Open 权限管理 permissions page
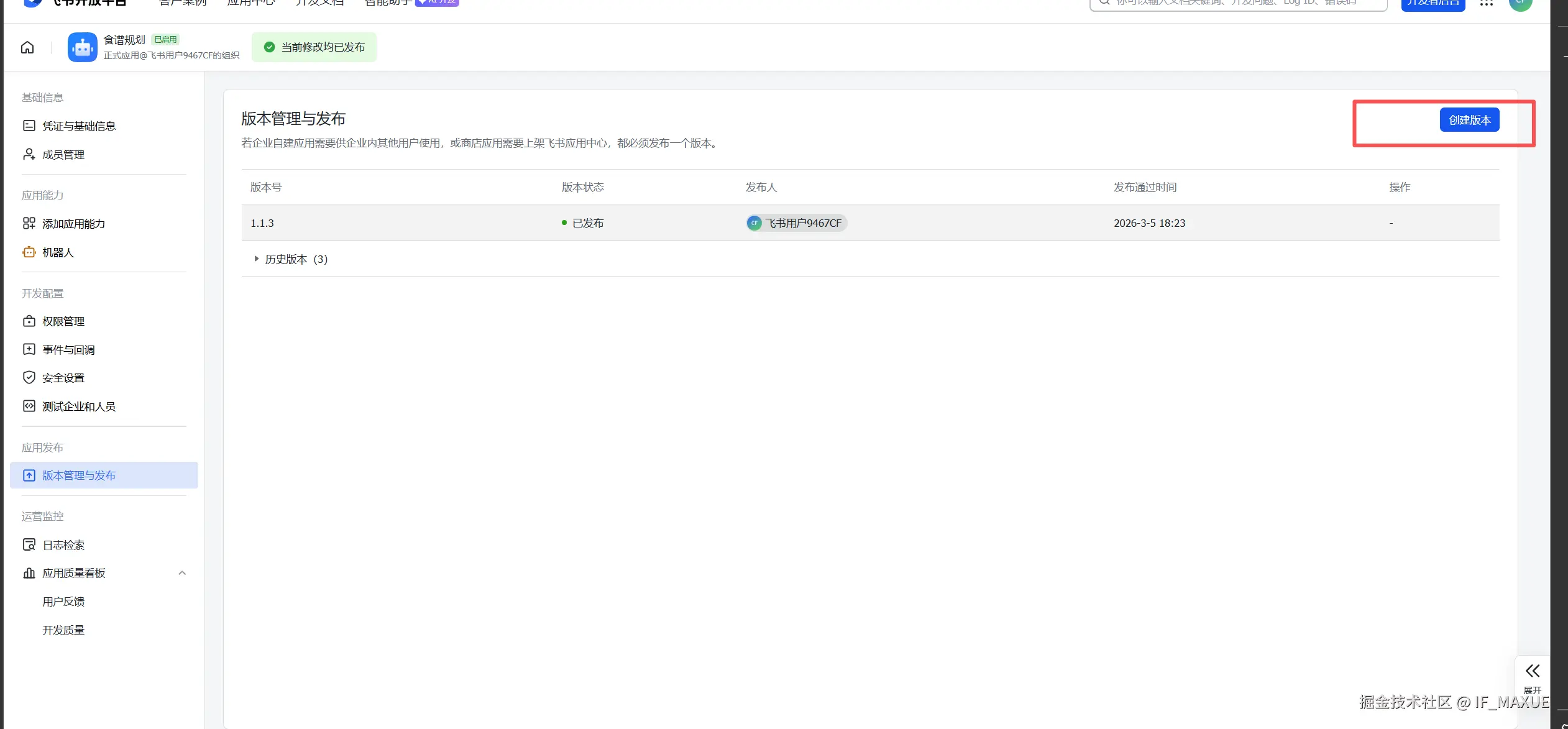 [x=63, y=321]
